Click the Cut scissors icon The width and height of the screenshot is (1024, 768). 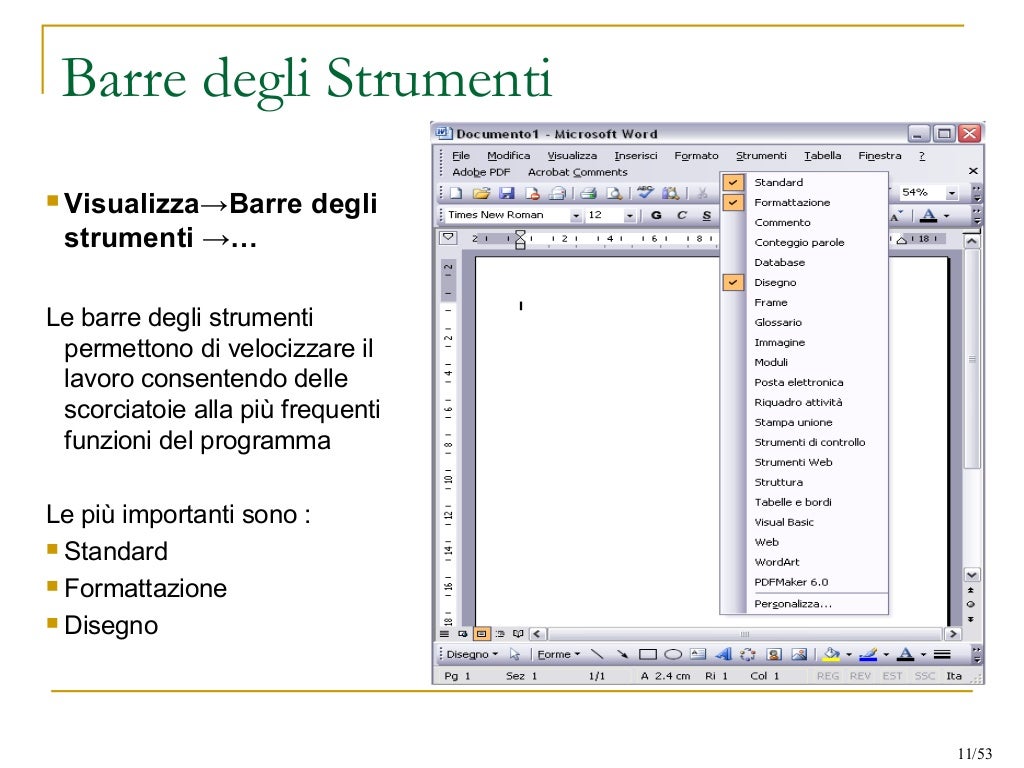(x=702, y=193)
